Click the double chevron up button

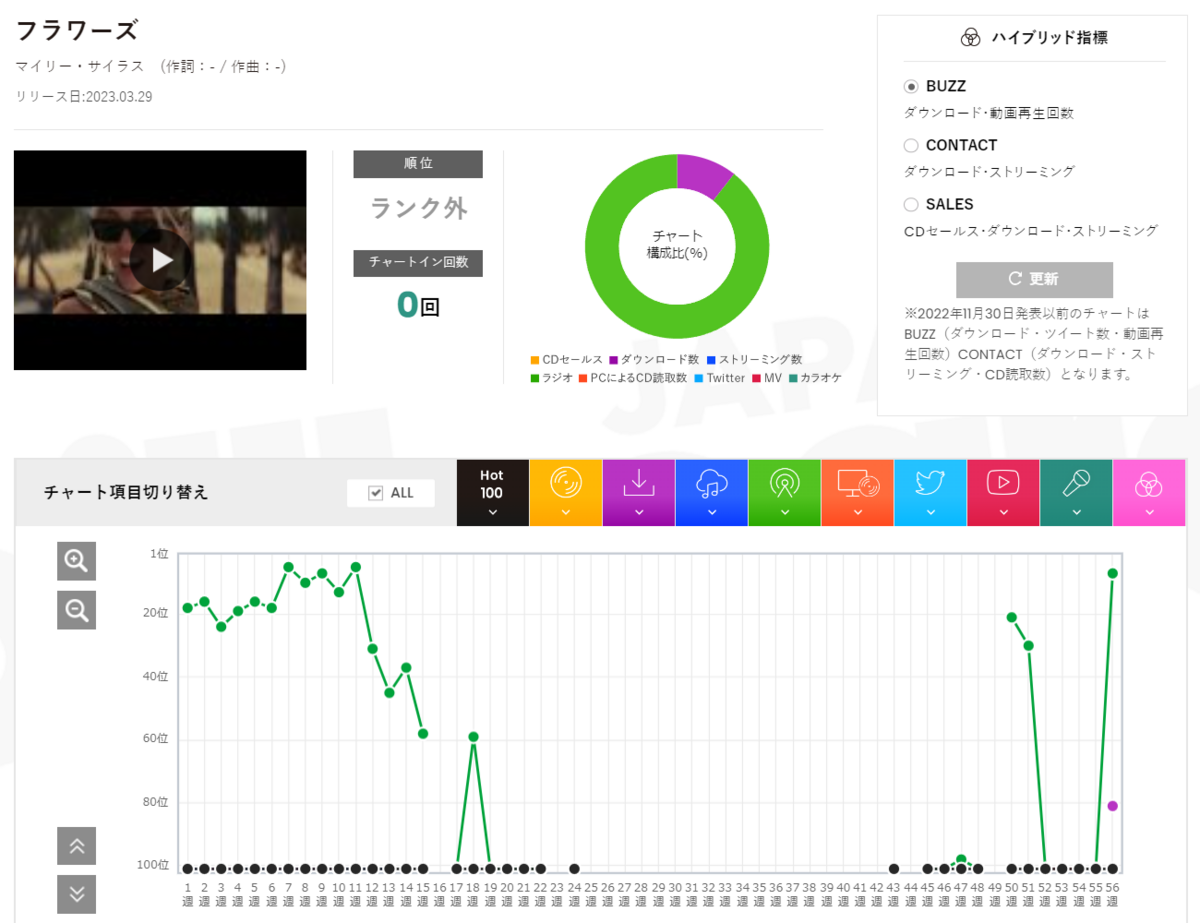tap(76, 846)
